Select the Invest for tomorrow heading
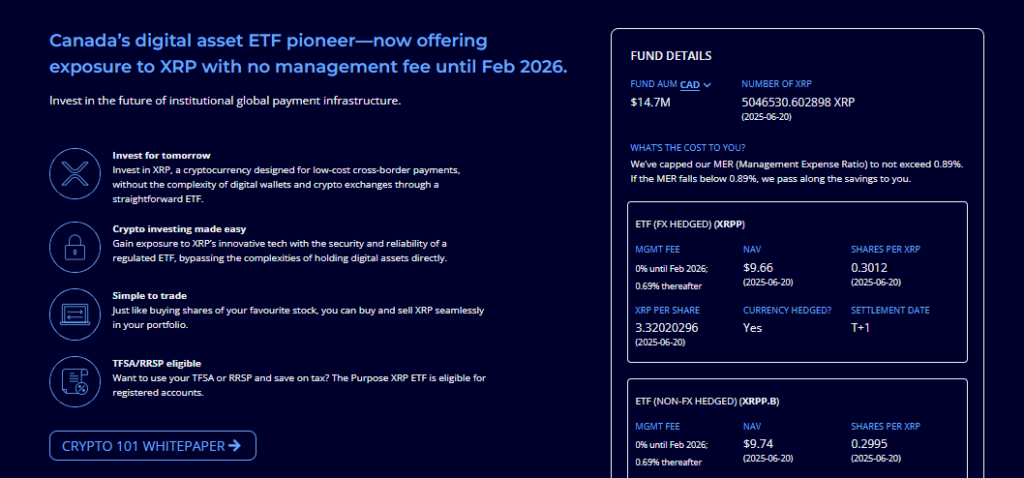Image resolution: width=1024 pixels, height=478 pixels. [161, 155]
